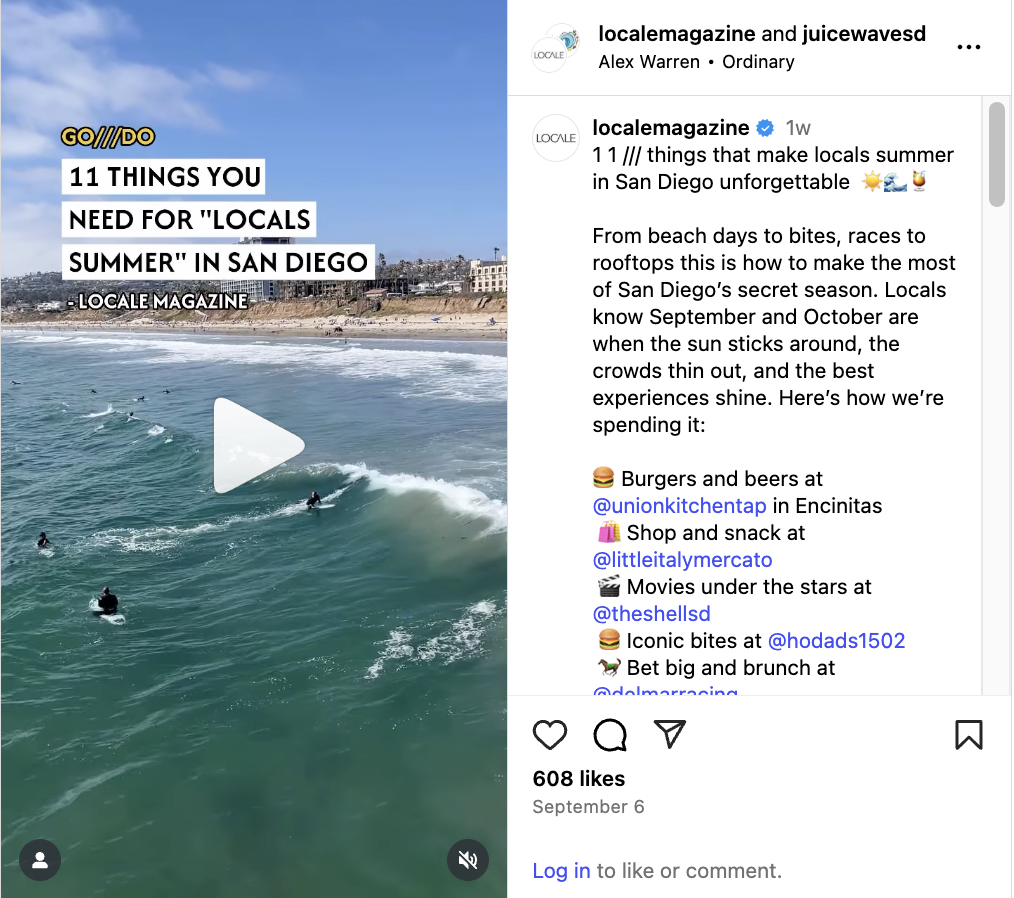Click the Log in link

pos(561,871)
